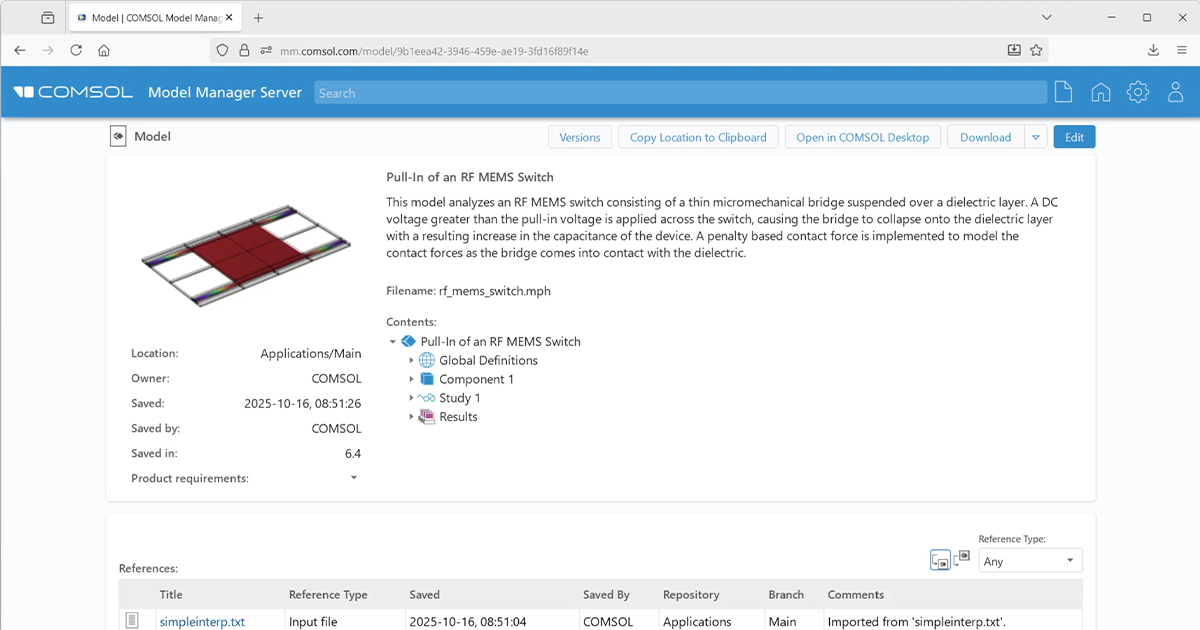Bookmark this page with star icon
This screenshot has height=630, width=1200.
coord(1036,50)
